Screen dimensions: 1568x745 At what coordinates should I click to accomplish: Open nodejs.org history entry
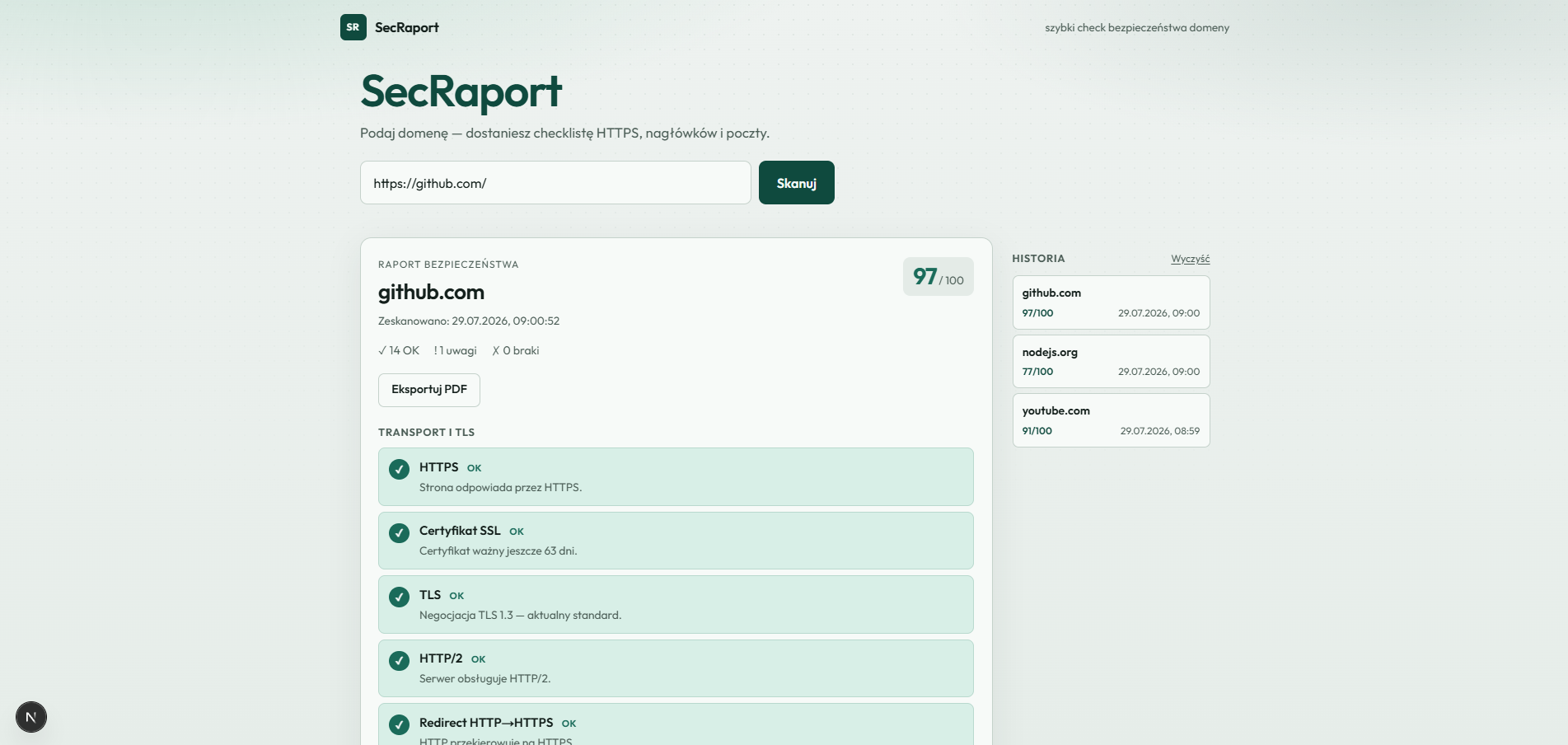coord(1111,361)
